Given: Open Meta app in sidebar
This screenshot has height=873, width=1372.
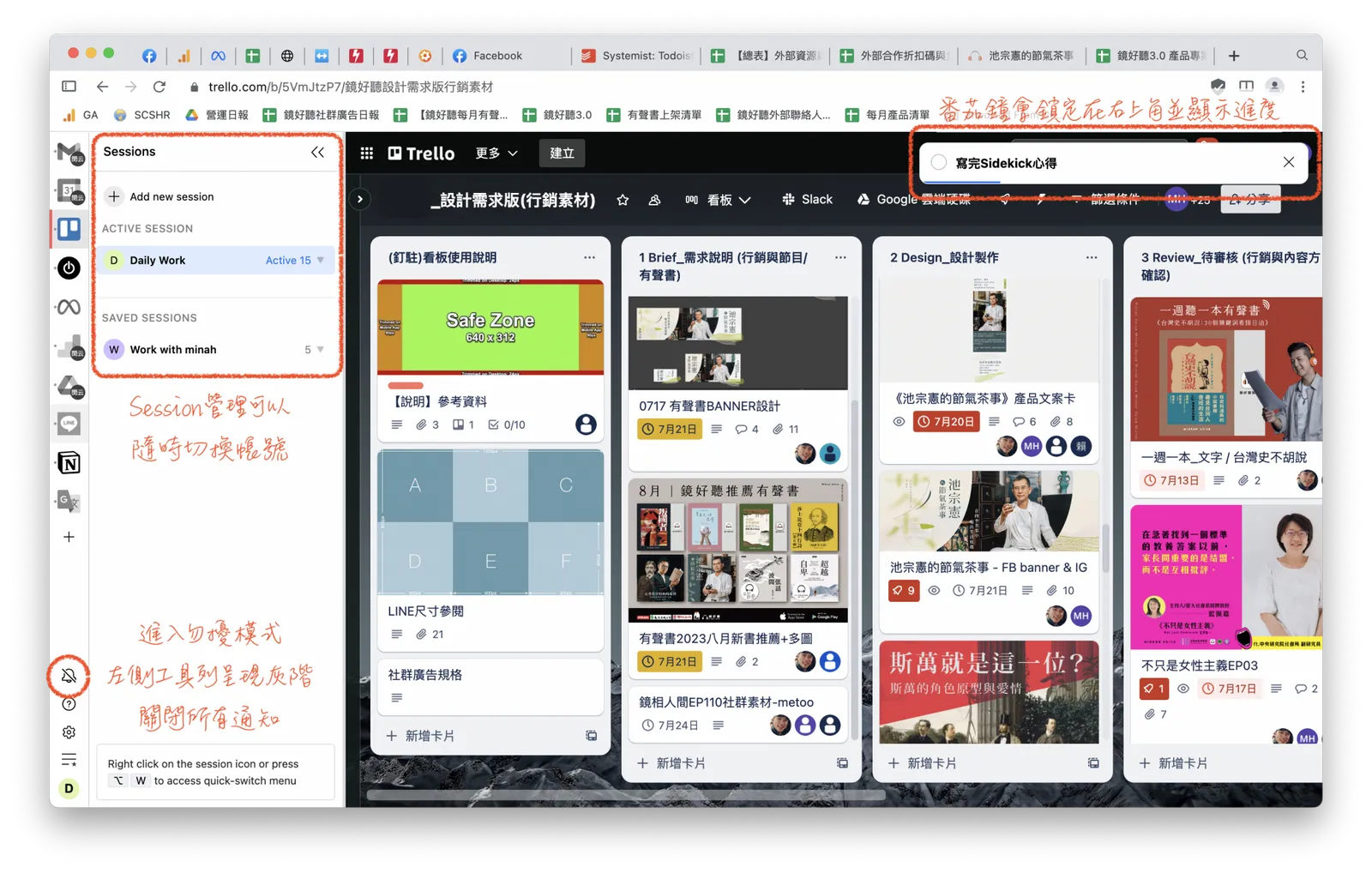Looking at the screenshot, I should point(69,307).
